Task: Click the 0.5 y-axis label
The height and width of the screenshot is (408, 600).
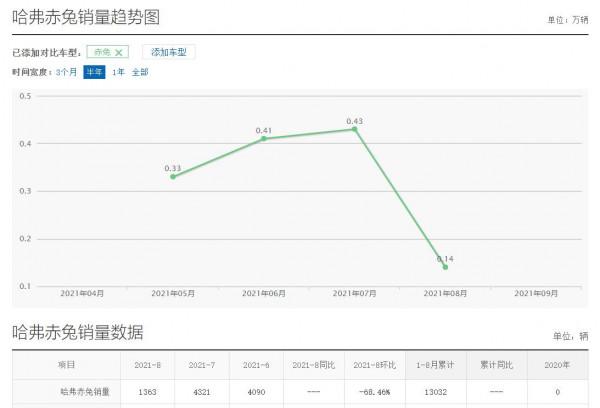Action: click(x=25, y=96)
